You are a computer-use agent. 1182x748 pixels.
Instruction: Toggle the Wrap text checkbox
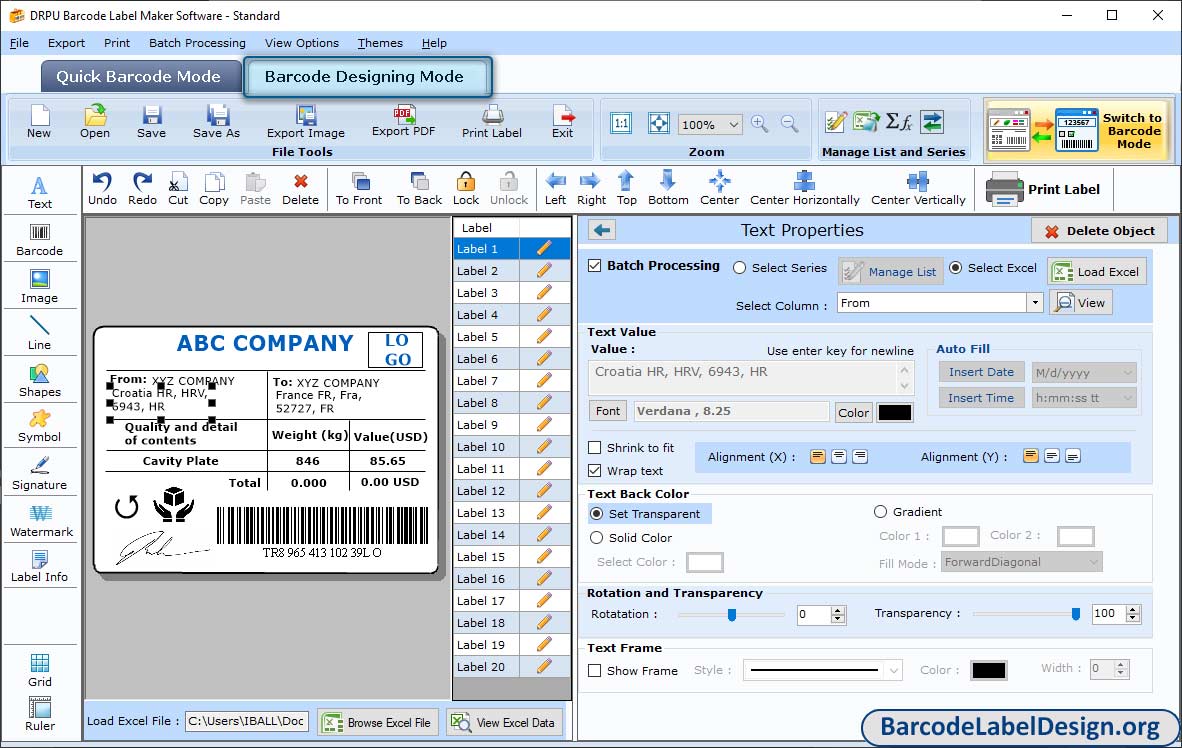point(595,471)
